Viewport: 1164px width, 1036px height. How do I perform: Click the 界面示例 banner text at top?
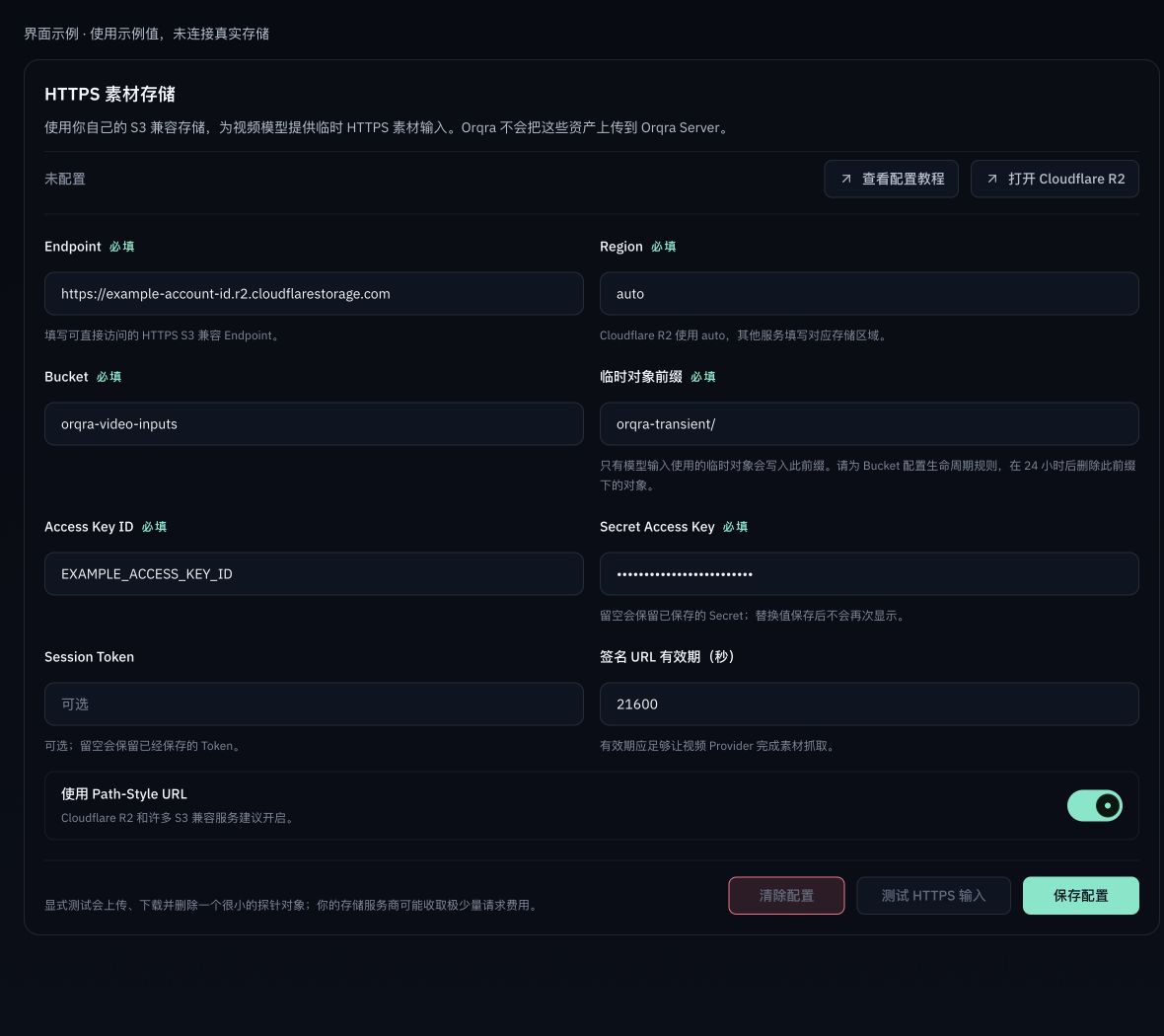(x=146, y=34)
